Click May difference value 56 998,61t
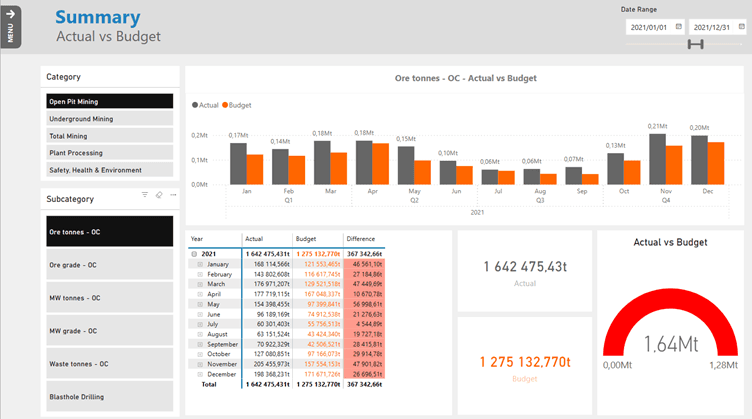 pyautogui.click(x=367, y=304)
